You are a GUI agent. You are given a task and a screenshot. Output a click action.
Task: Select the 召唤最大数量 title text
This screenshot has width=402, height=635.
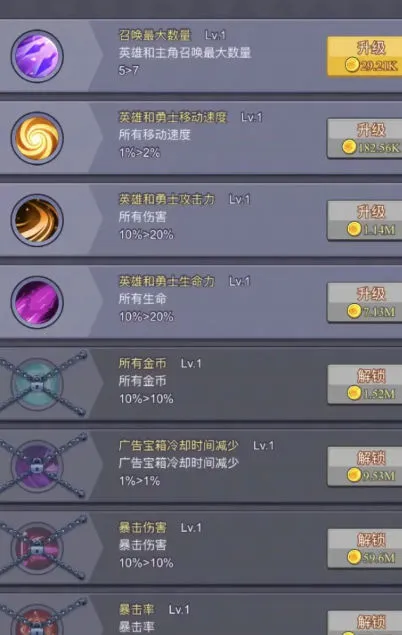pyautogui.click(x=154, y=35)
